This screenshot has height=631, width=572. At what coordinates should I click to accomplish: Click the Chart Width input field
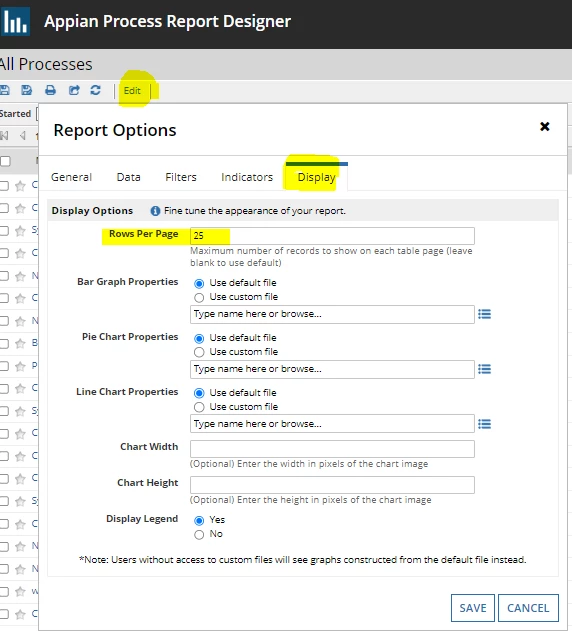pos(332,449)
